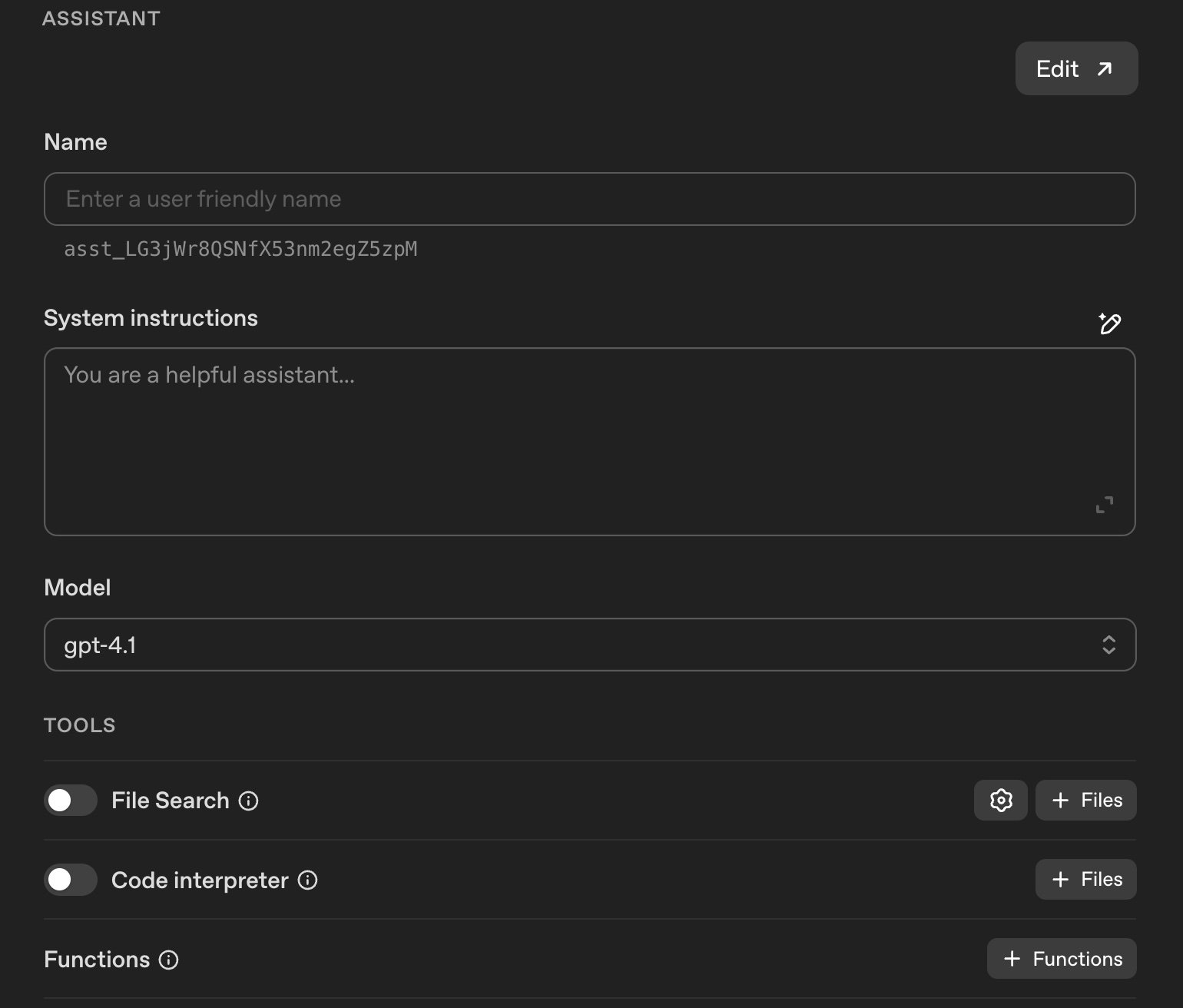This screenshot has width=1183, height=1008.
Task: Click the assistant ID text asst_LG3jWr8QSNfX53nm2egZ5zpM
Action: point(240,249)
